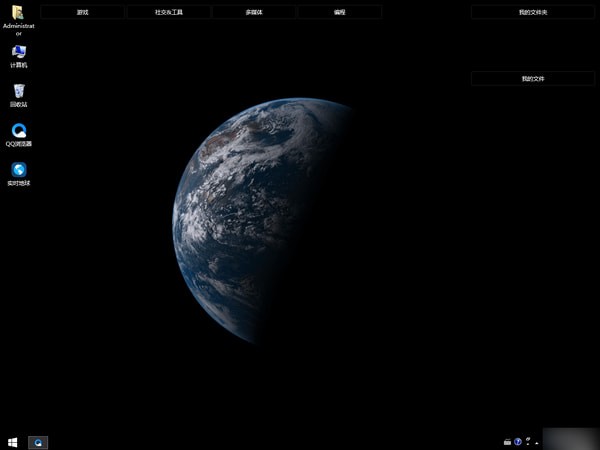Select the QQ browser taskbar icon
The height and width of the screenshot is (450, 600).
click(x=38, y=441)
